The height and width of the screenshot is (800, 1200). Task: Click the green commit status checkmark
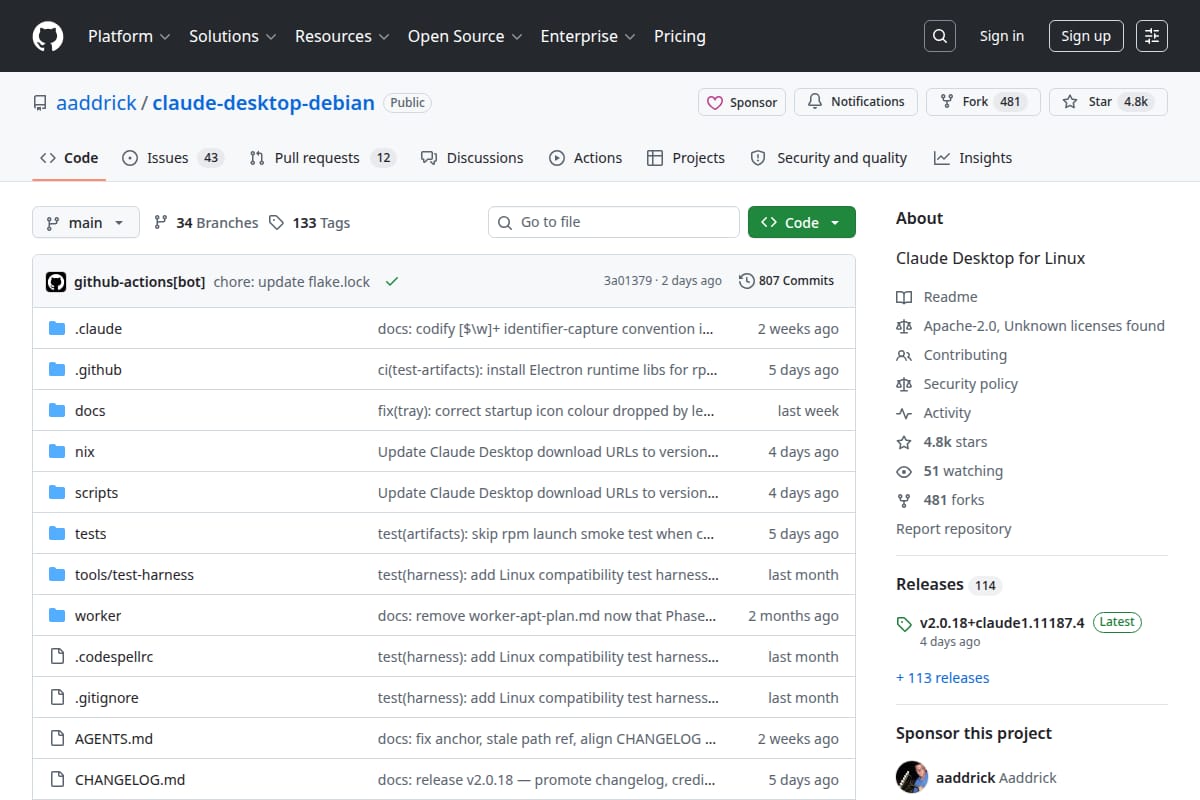click(392, 282)
